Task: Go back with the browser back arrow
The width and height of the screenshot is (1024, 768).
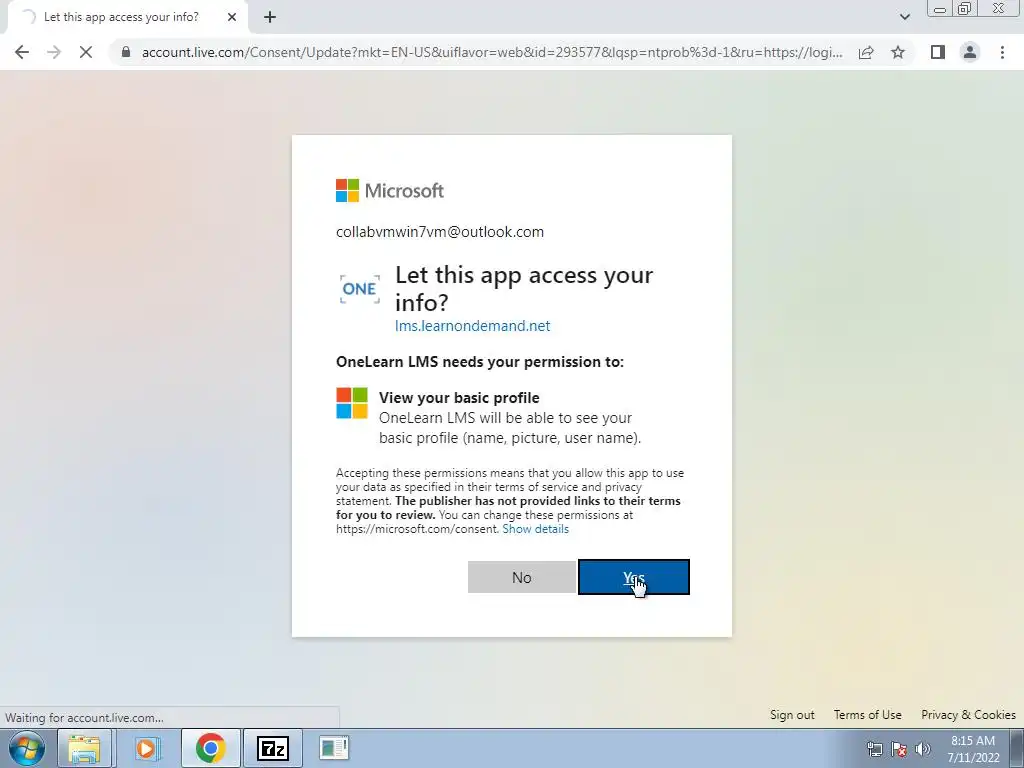Action: coord(22,52)
